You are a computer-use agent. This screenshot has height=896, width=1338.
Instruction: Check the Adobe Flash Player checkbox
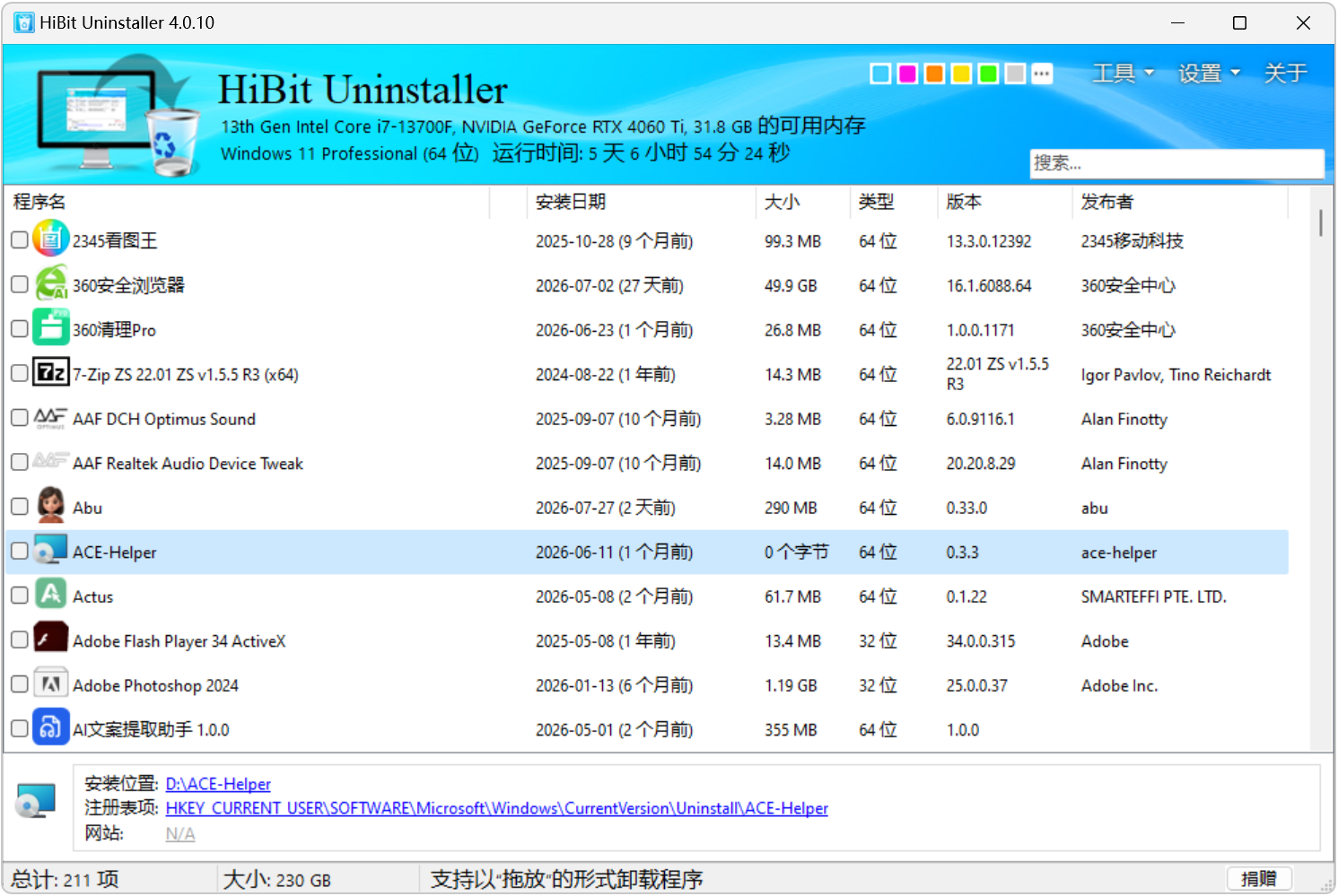click(20, 639)
